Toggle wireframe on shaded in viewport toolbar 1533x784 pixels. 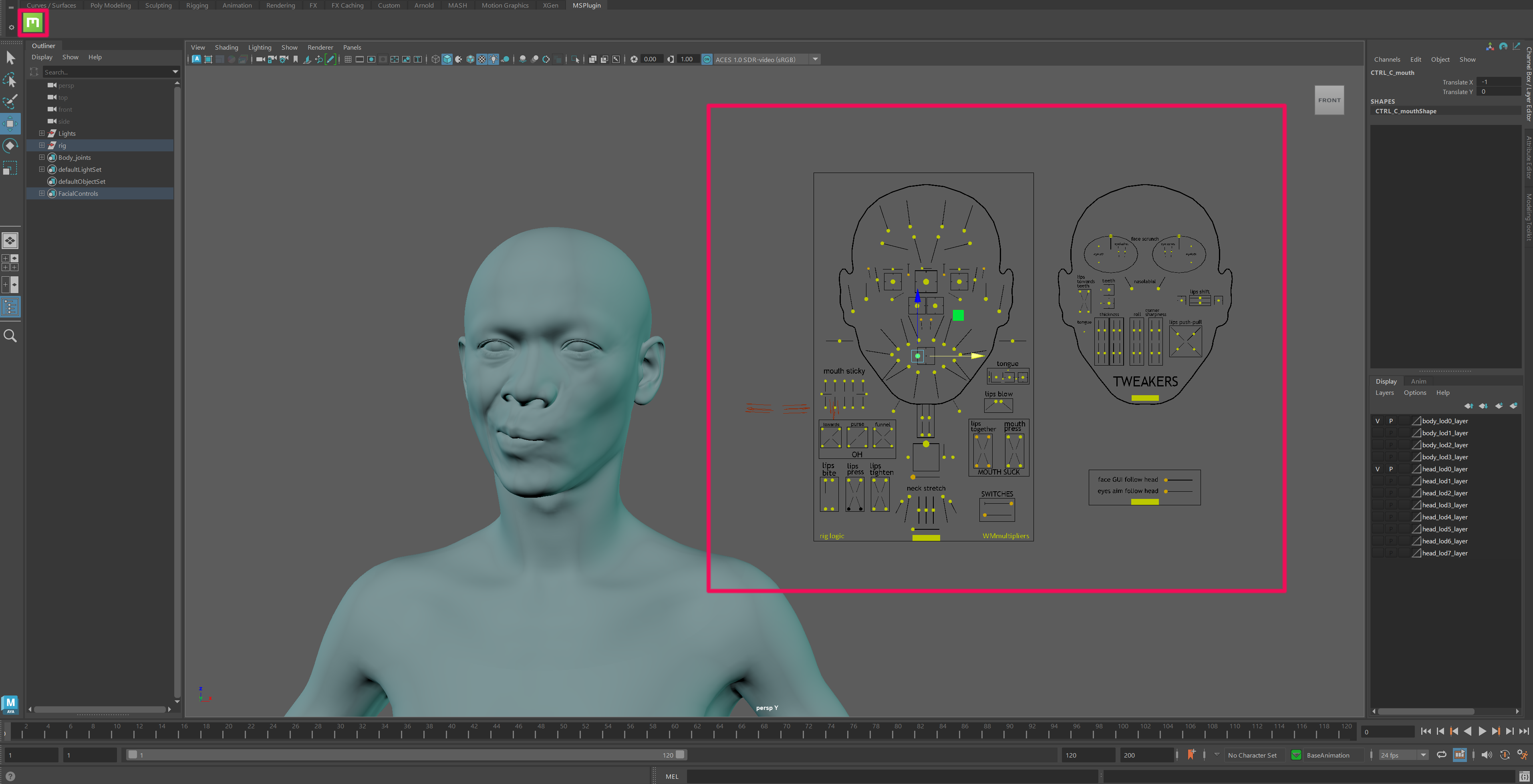tap(471, 59)
